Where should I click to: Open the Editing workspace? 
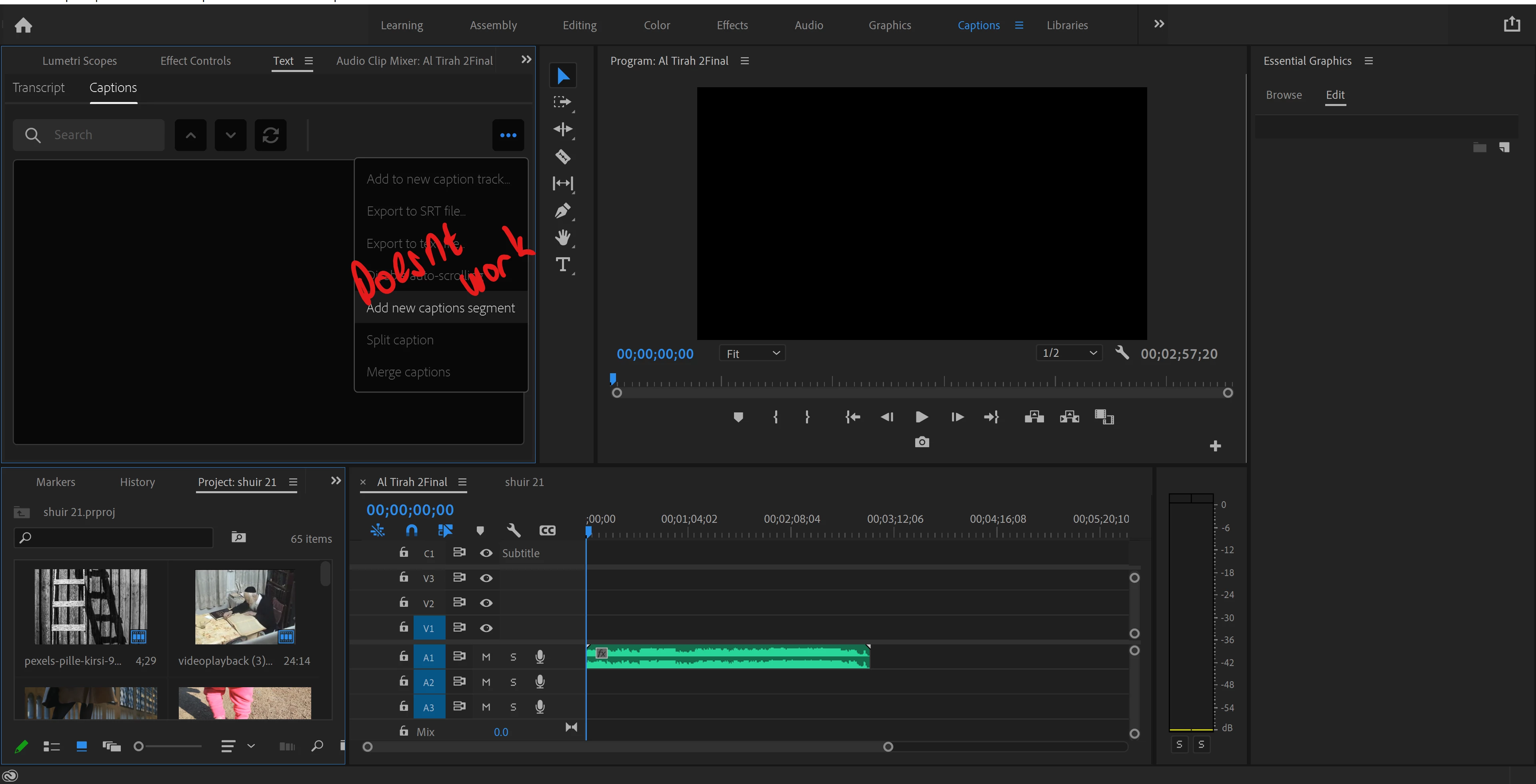pyautogui.click(x=579, y=25)
